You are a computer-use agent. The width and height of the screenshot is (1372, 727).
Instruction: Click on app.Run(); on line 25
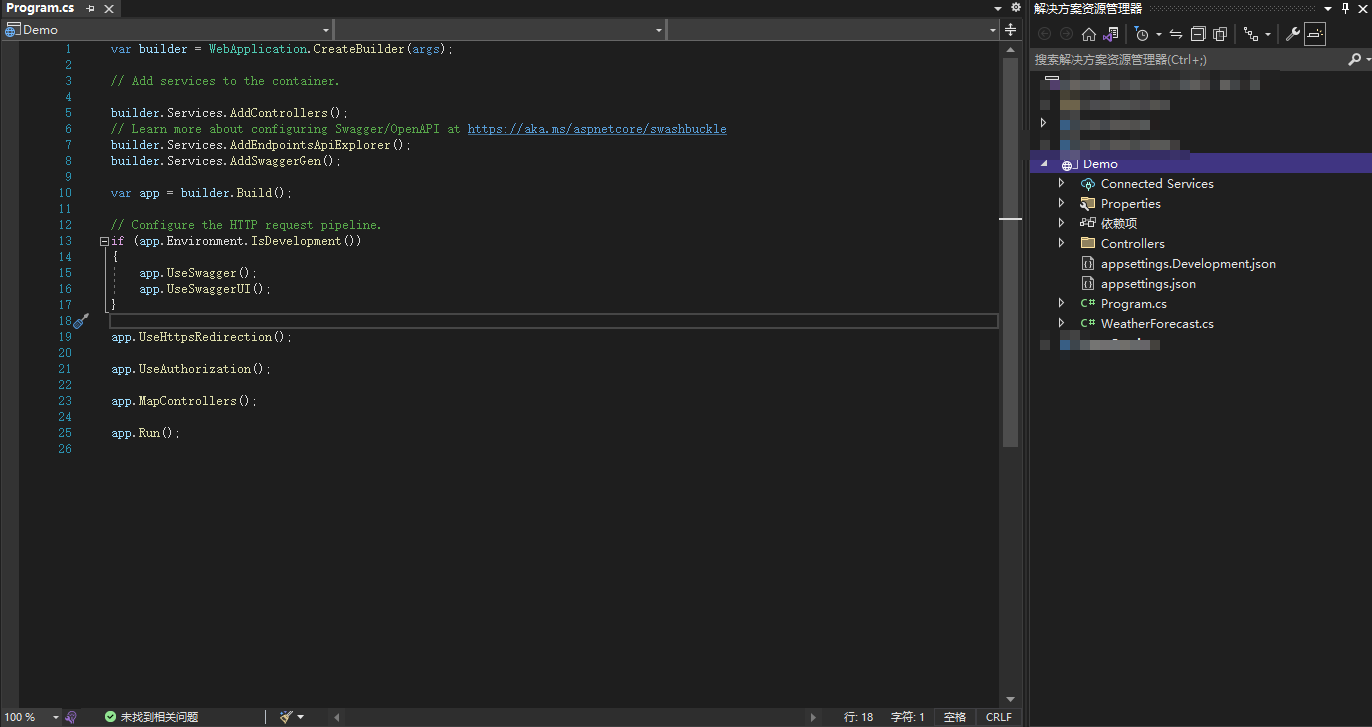pyautogui.click(x=145, y=433)
